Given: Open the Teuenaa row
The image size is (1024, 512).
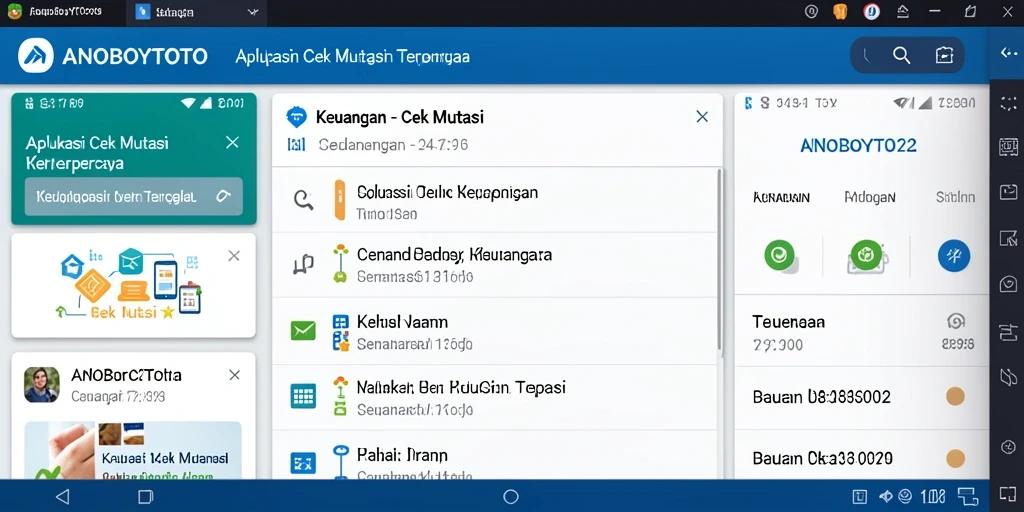Looking at the screenshot, I should 862,332.
